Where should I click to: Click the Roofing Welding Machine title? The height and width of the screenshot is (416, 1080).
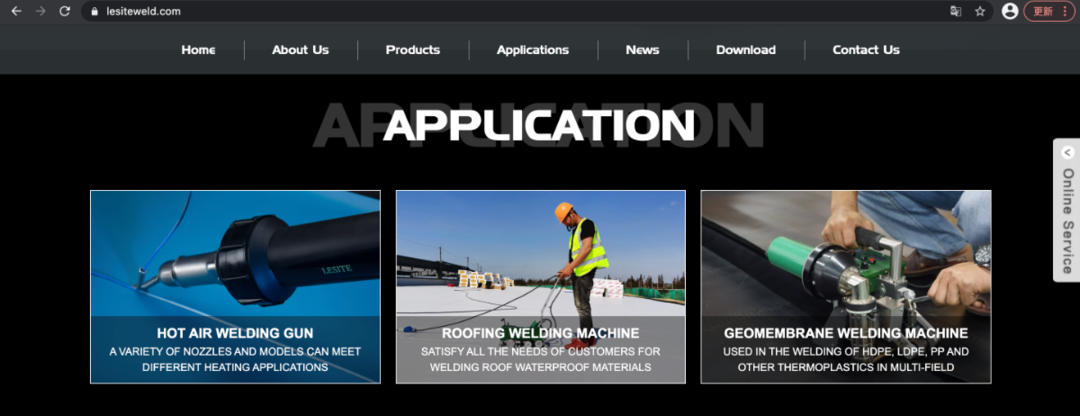click(540, 333)
